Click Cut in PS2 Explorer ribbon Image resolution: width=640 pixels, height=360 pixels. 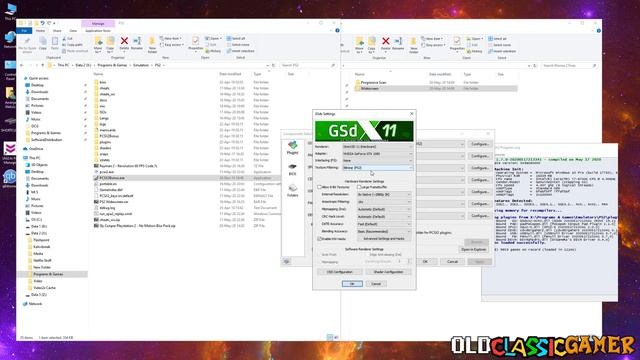pos(67,38)
